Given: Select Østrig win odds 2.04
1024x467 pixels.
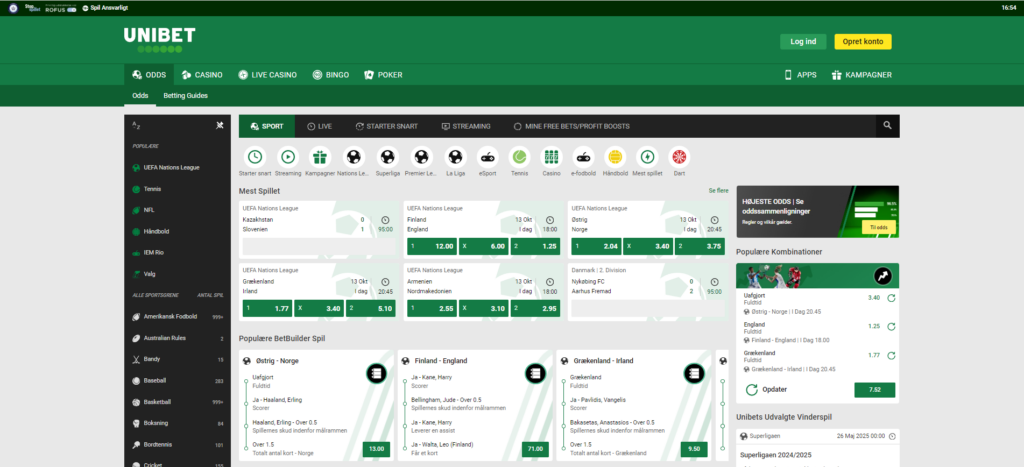Looking at the screenshot, I should (x=596, y=246).
